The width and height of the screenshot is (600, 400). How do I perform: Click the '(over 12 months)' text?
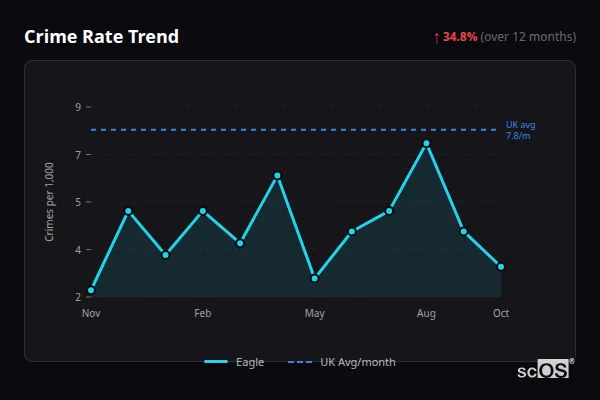coord(528,37)
